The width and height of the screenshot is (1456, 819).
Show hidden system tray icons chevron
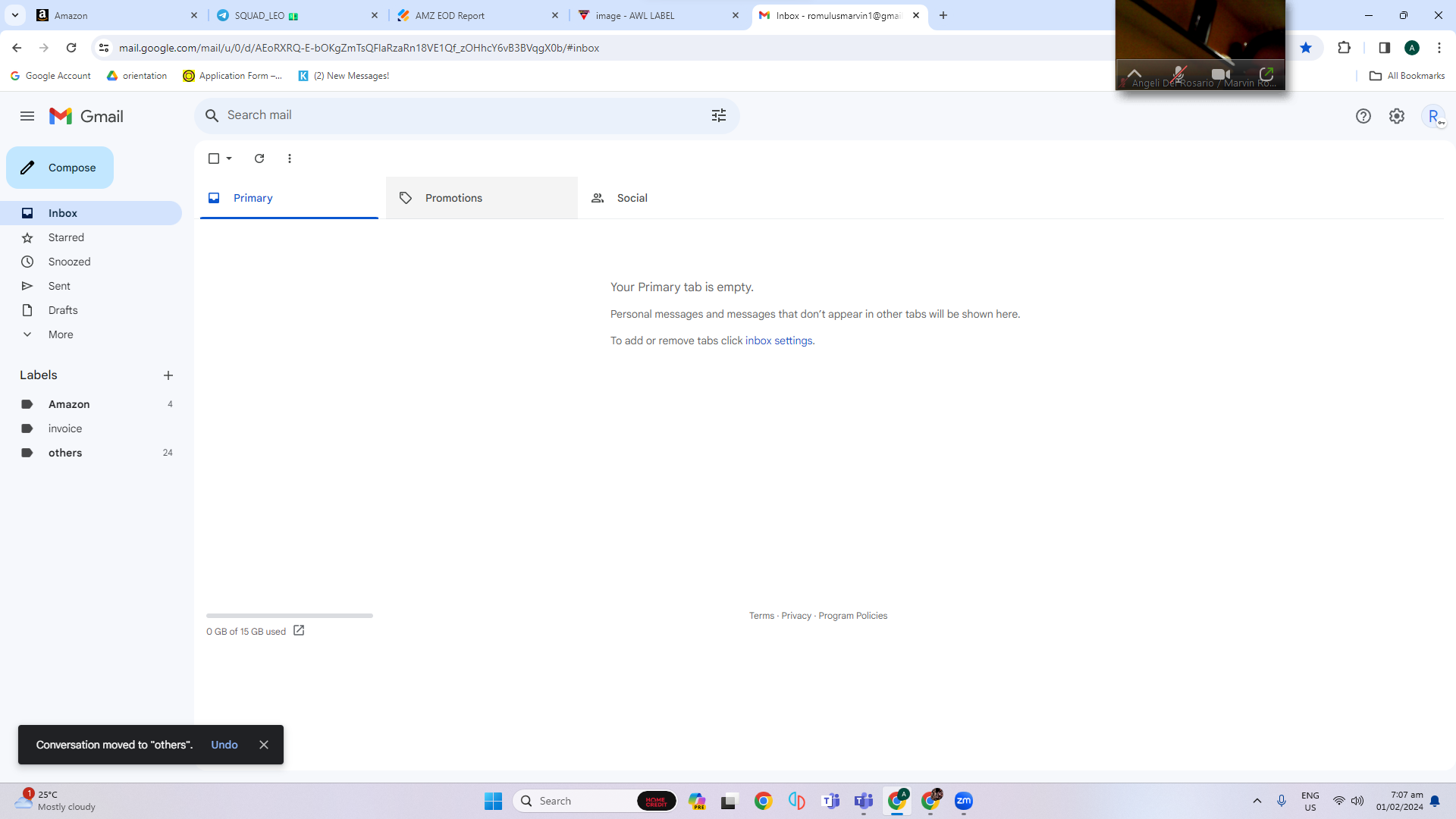[x=1257, y=801]
